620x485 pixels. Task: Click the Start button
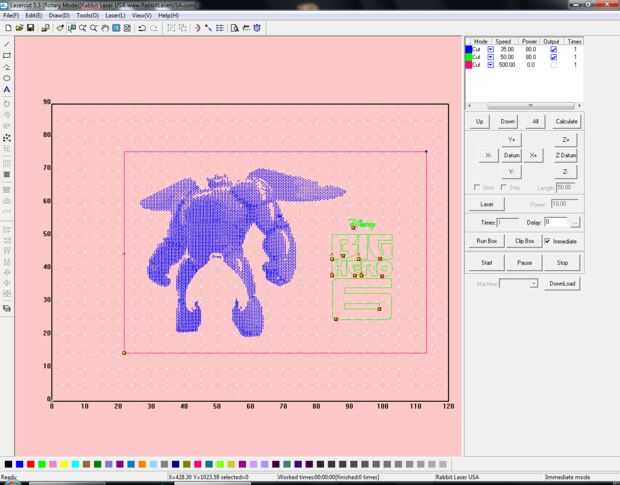(487, 263)
